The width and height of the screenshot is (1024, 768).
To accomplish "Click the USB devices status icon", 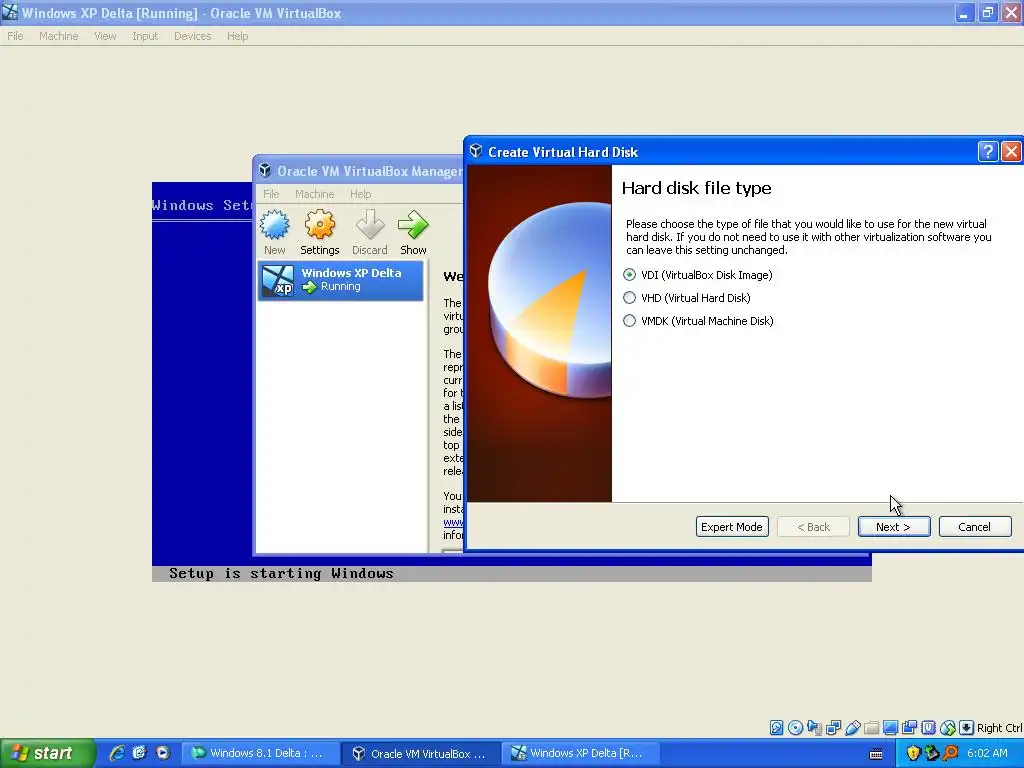I will pyautogui.click(x=852, y=728).
